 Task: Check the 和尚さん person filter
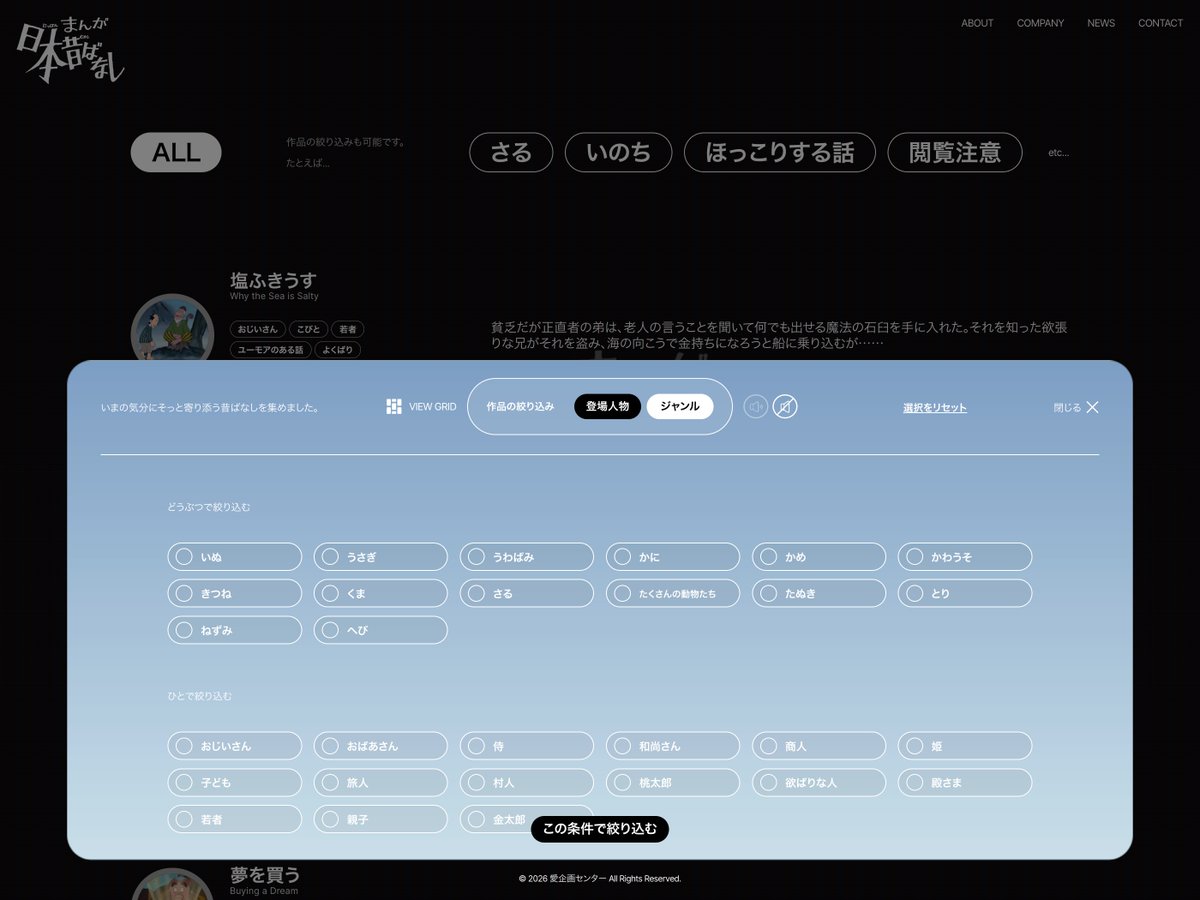[672, 745]
